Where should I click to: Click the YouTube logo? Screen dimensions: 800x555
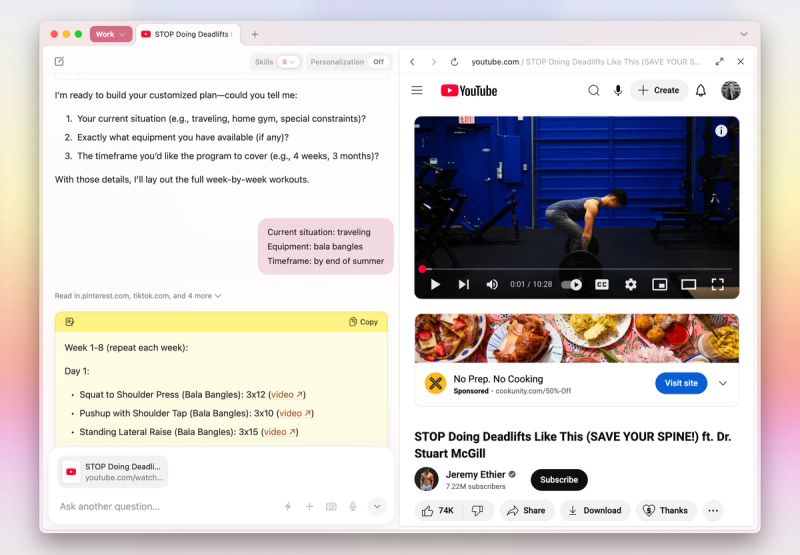pyautogui.click(x=469, y=90)
